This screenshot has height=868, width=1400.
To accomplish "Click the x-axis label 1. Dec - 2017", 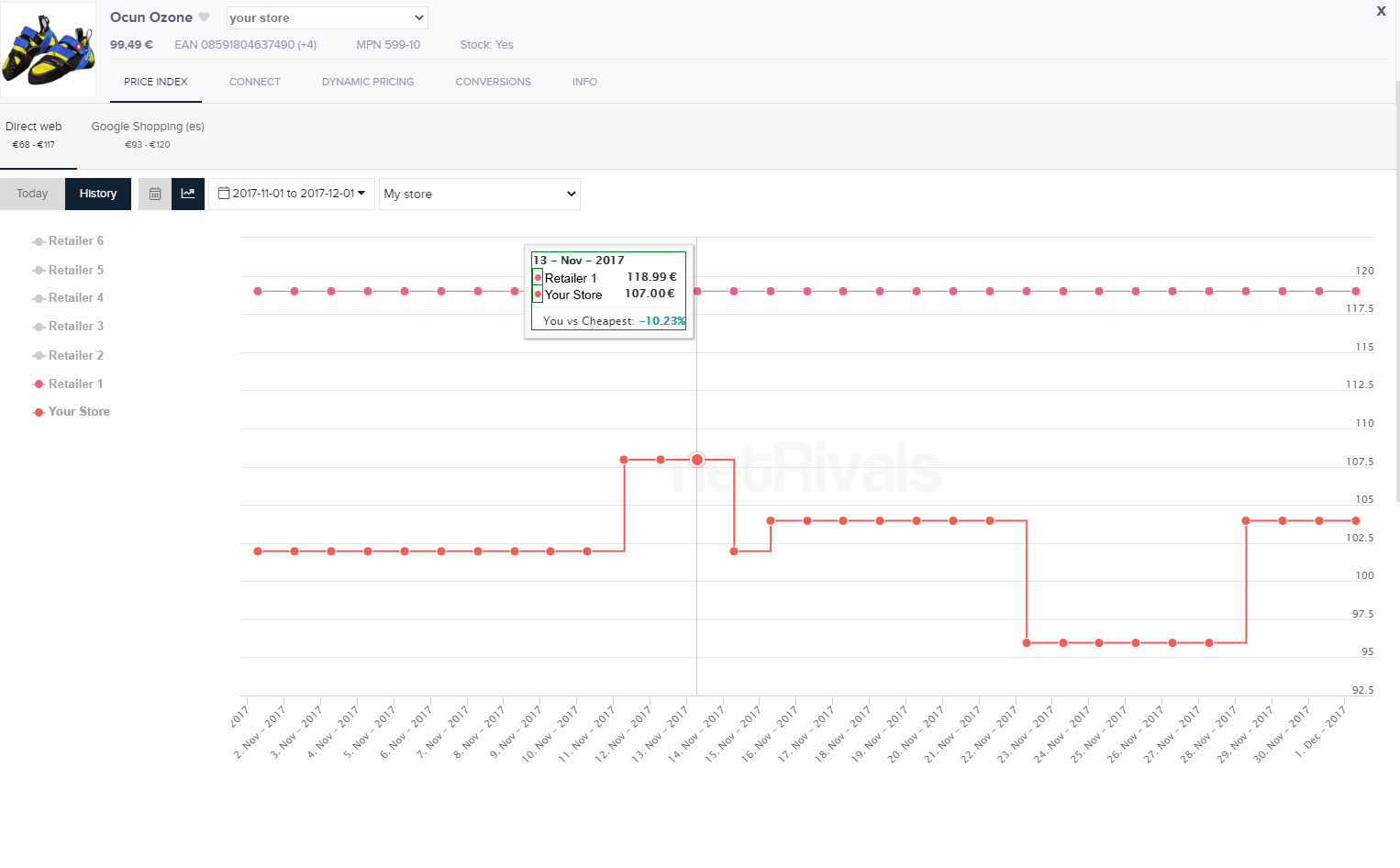I will coord(1319,731).
